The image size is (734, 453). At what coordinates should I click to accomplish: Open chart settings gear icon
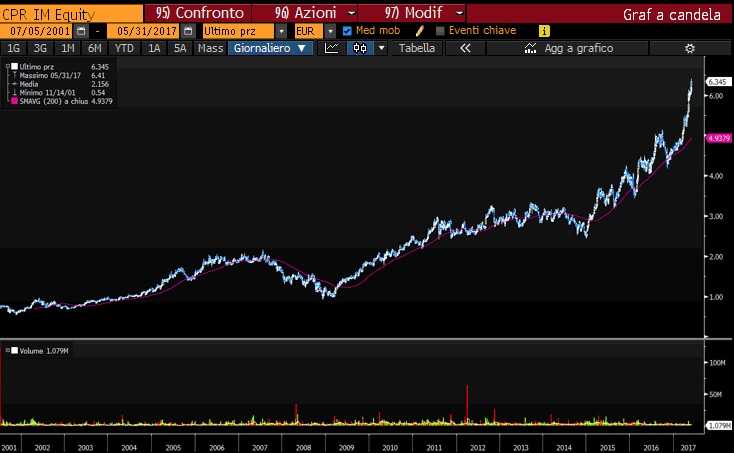point(689,48)
